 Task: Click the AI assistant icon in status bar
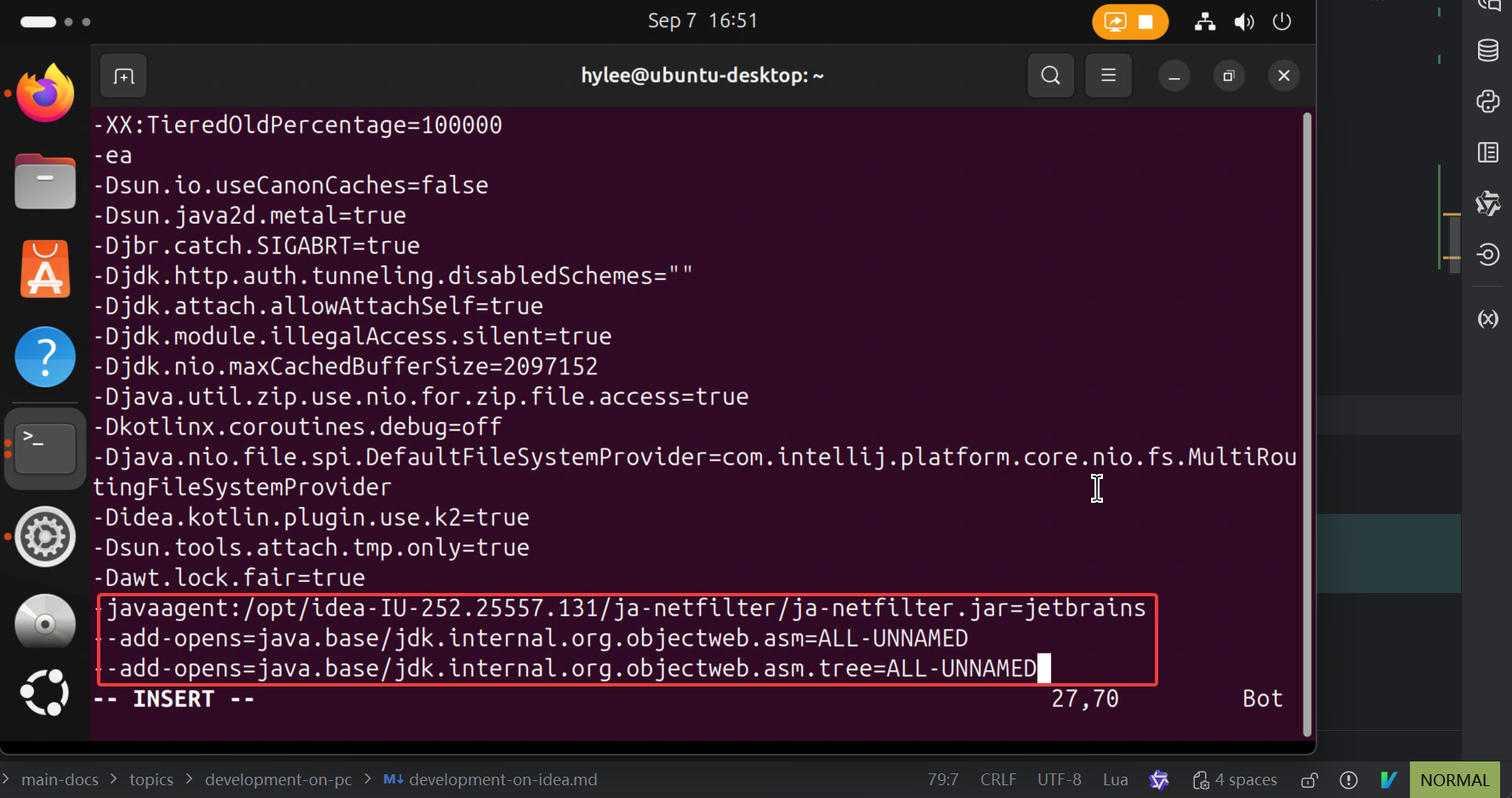(1159, 780)
